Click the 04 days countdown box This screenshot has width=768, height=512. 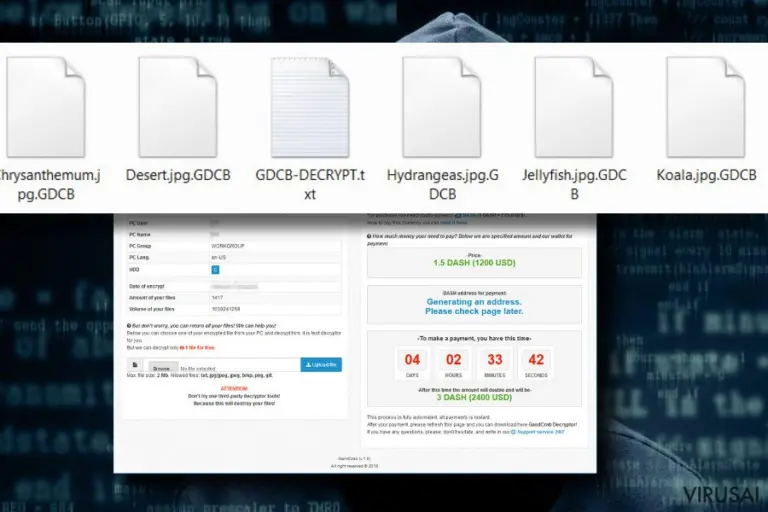412,364
